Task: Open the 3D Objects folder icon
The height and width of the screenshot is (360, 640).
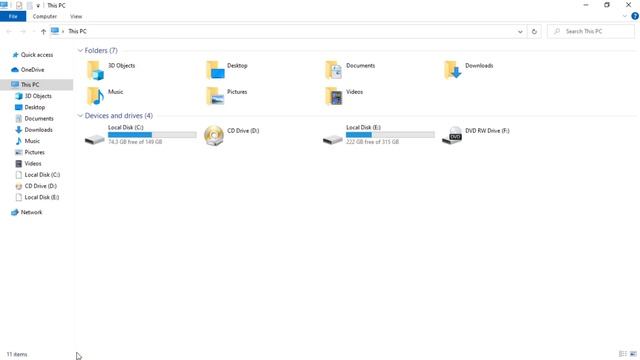Action: (95, 70)
